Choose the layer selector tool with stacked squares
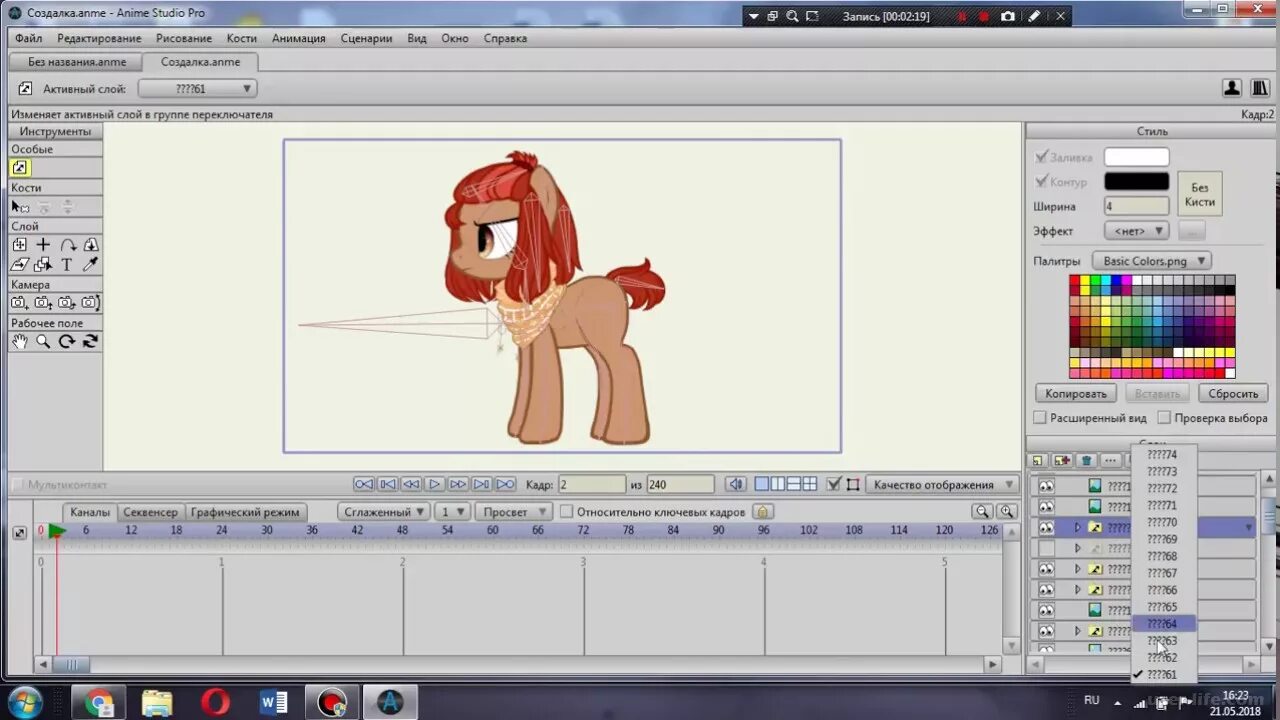Screen dimensions: 1280x720 click(43, 265)
